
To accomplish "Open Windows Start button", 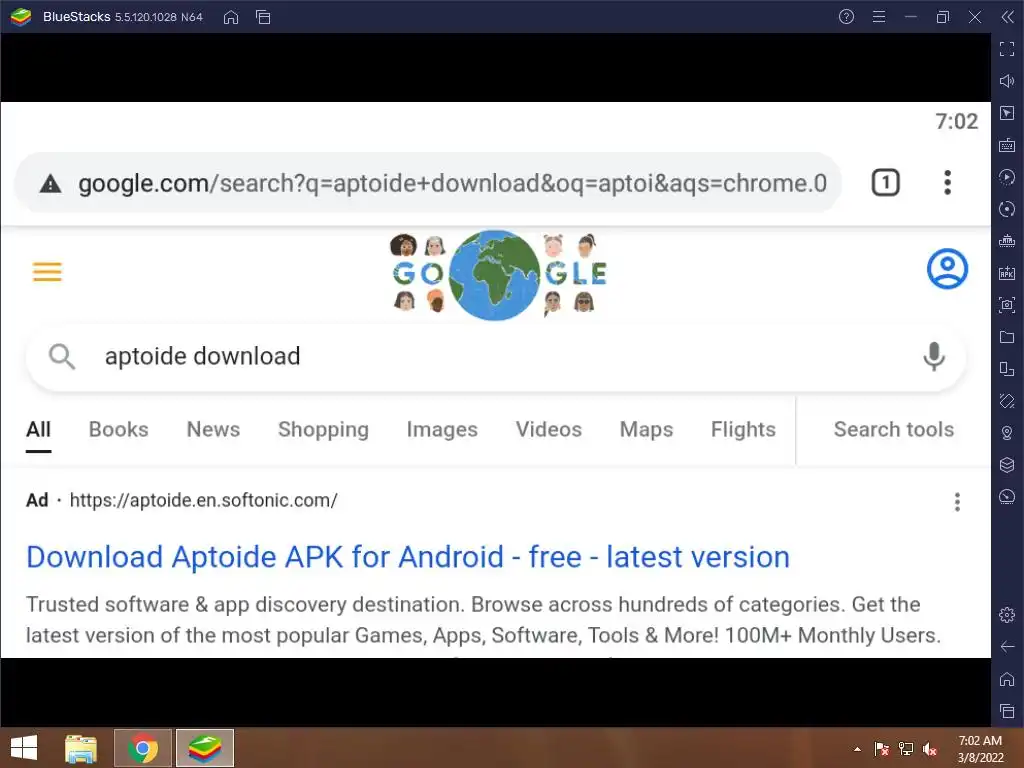I will [24, 748].
